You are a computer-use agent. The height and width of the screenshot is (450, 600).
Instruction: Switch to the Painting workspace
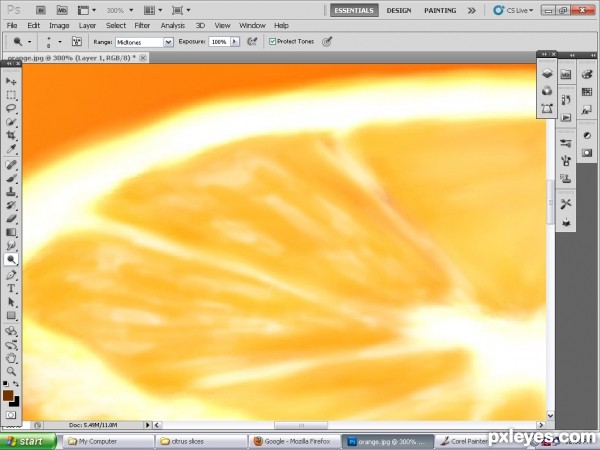[440, 10]
